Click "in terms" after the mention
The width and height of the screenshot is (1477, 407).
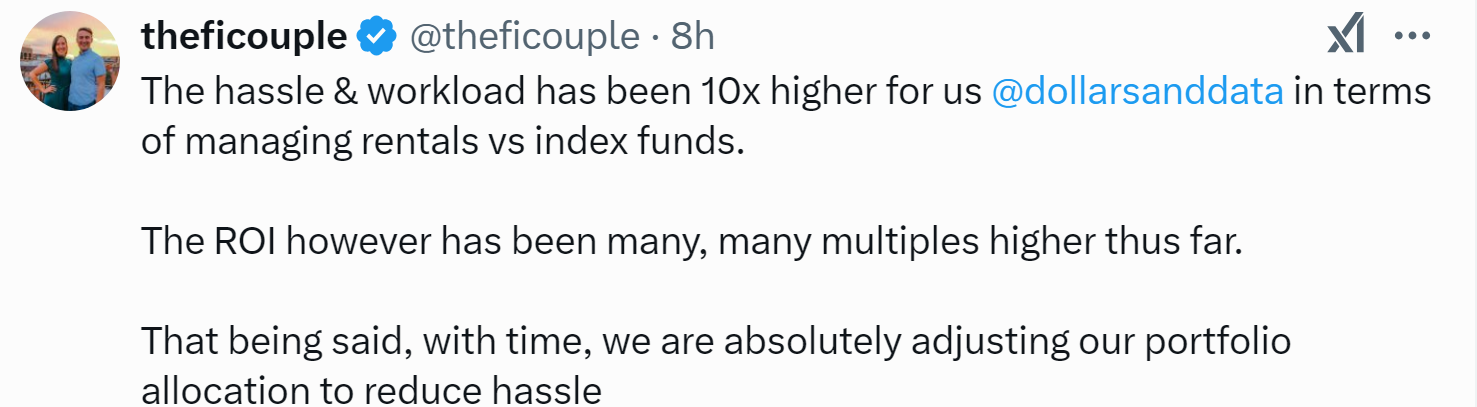tap(1363, 91)
